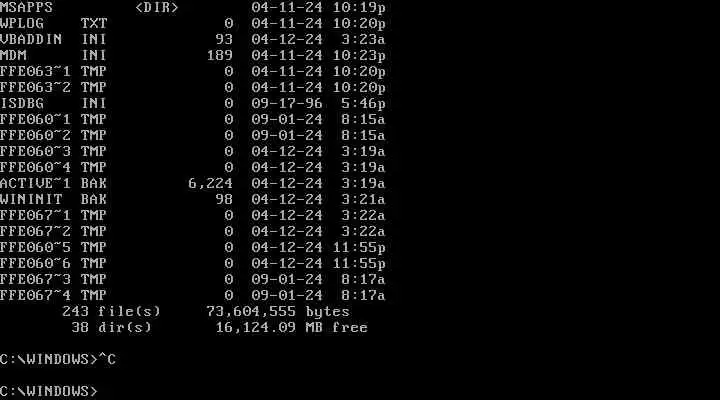Select the WPLOG TXT file name

[x=53, y=23]
